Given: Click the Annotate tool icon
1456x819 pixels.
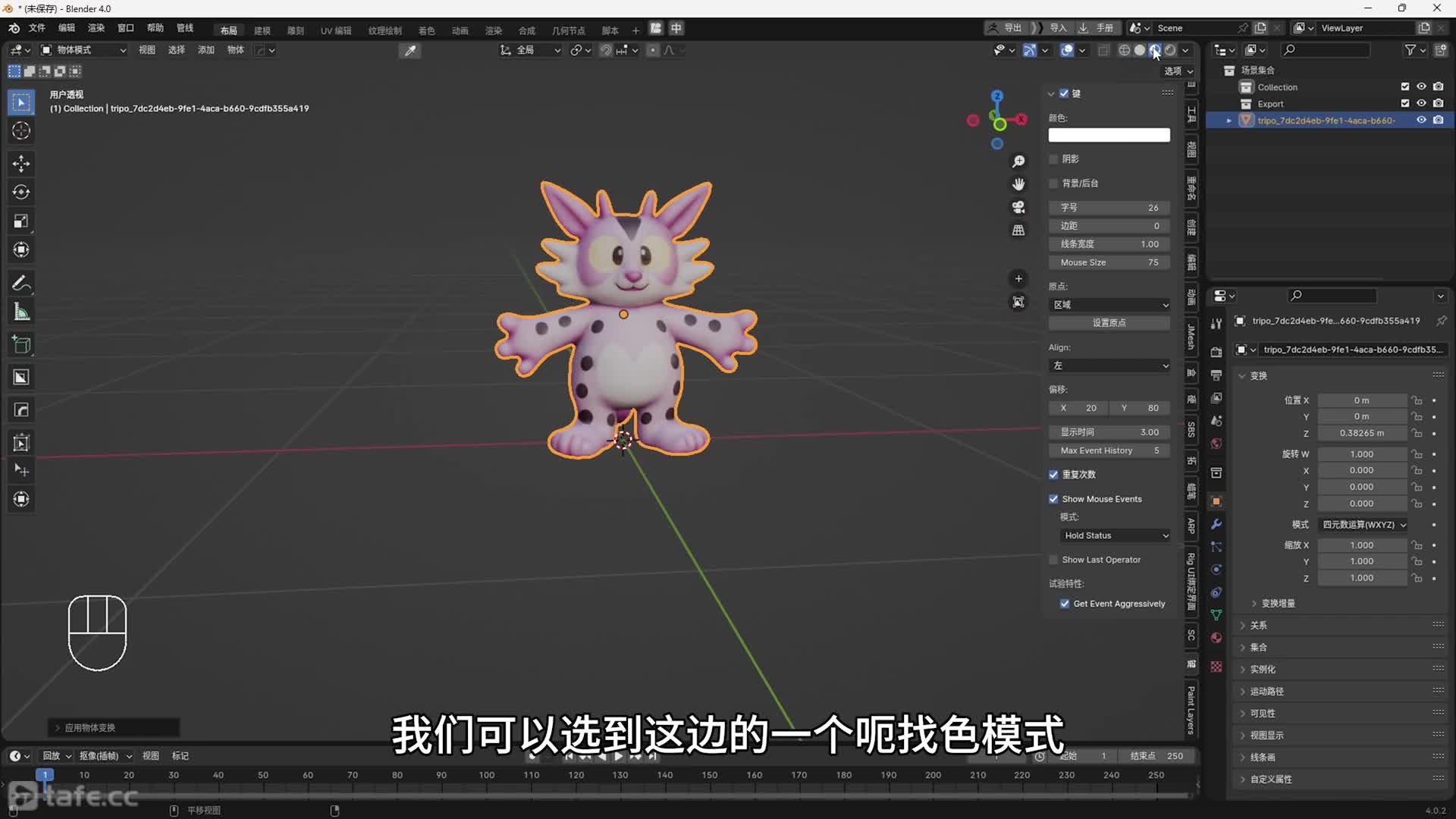Looking at the screenshot, I should [22, 283].
